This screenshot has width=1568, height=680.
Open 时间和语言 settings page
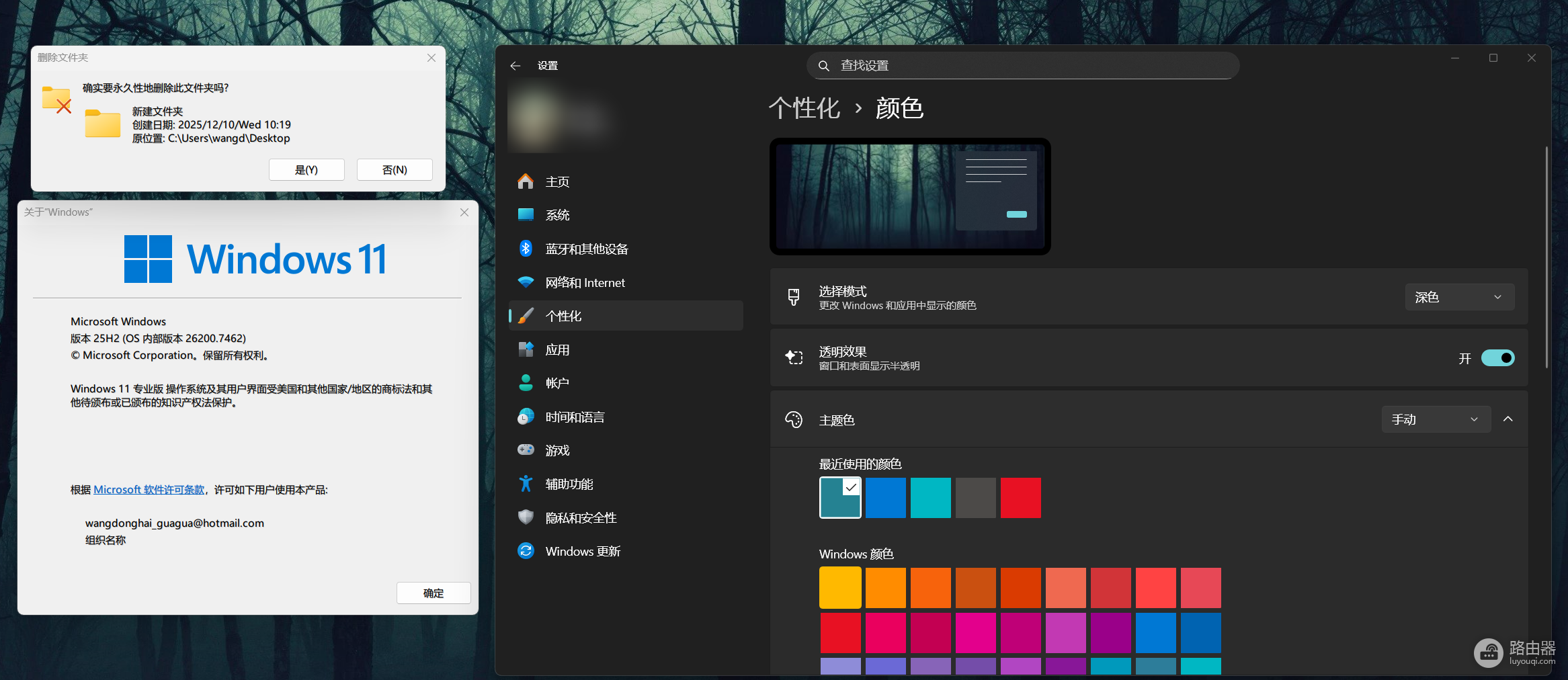point(626,417)
